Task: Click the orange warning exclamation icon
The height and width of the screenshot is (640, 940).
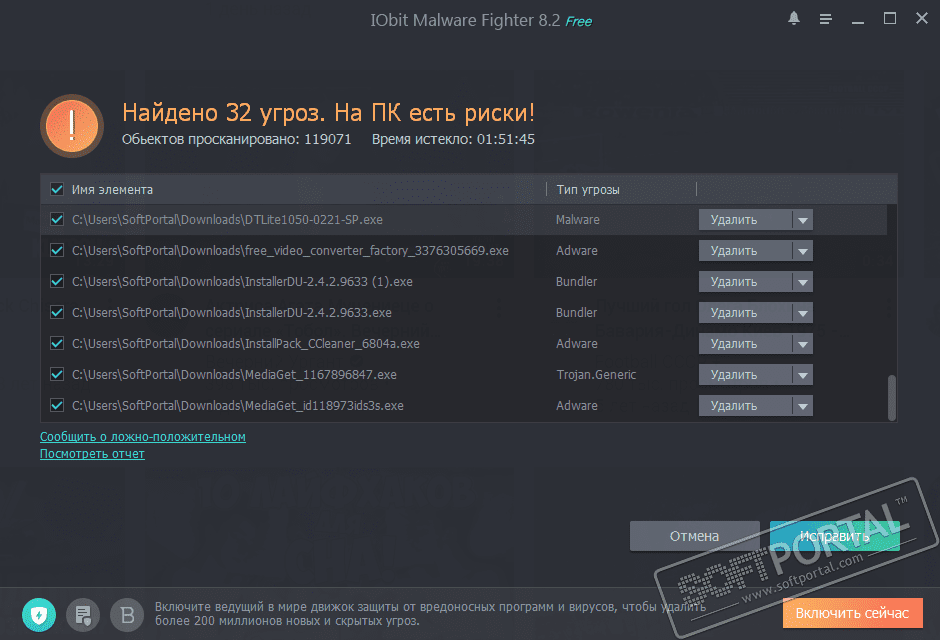Action: 72,126
